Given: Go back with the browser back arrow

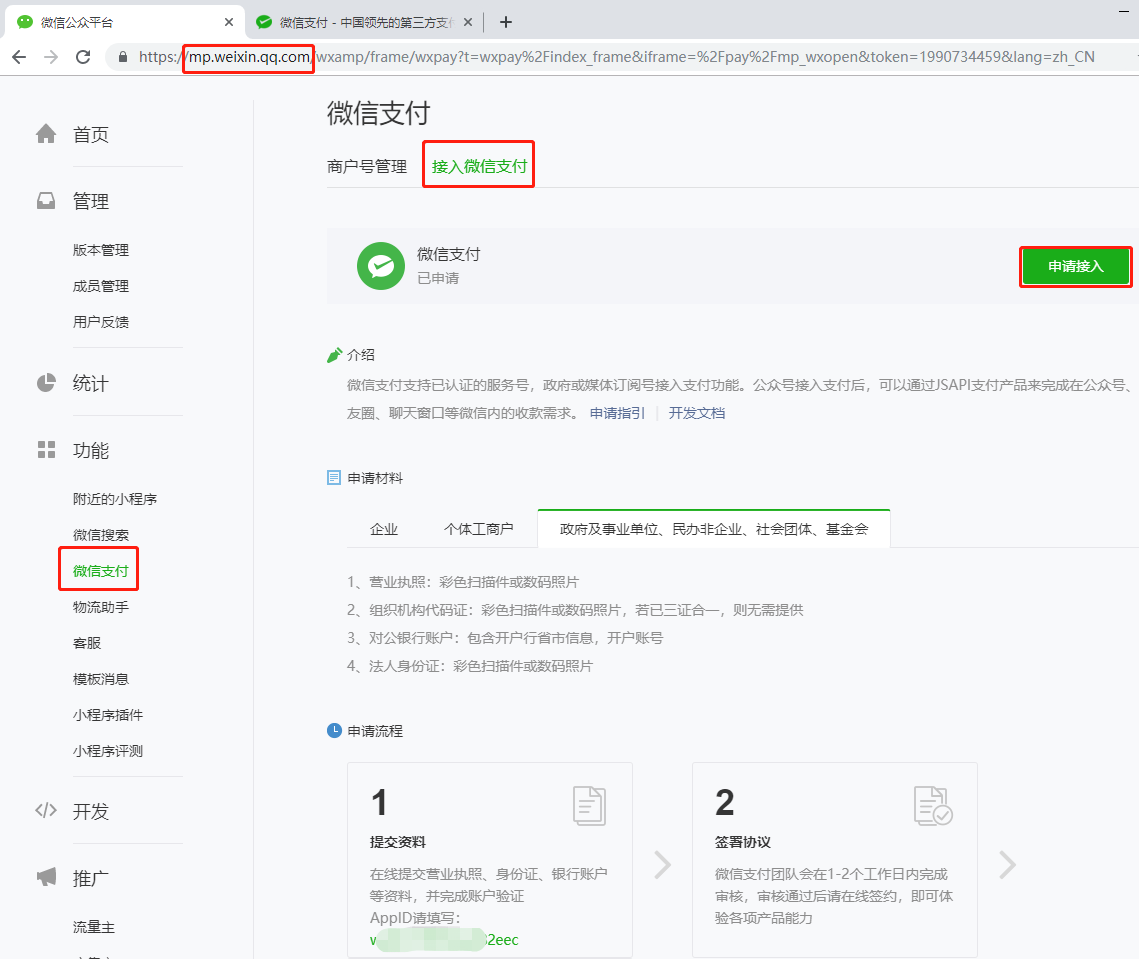Looking at the screenshot, I should coord(20,57).
